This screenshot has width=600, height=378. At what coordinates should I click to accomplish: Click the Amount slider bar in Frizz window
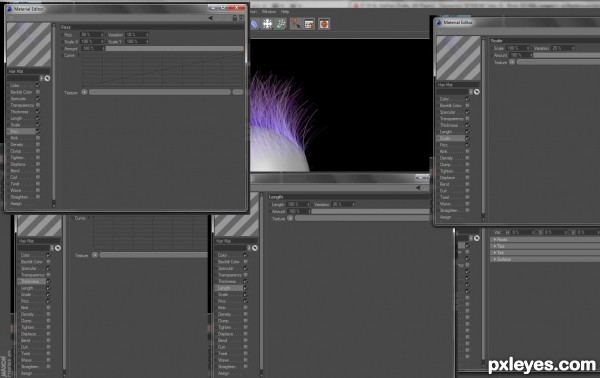click(174, 49)
